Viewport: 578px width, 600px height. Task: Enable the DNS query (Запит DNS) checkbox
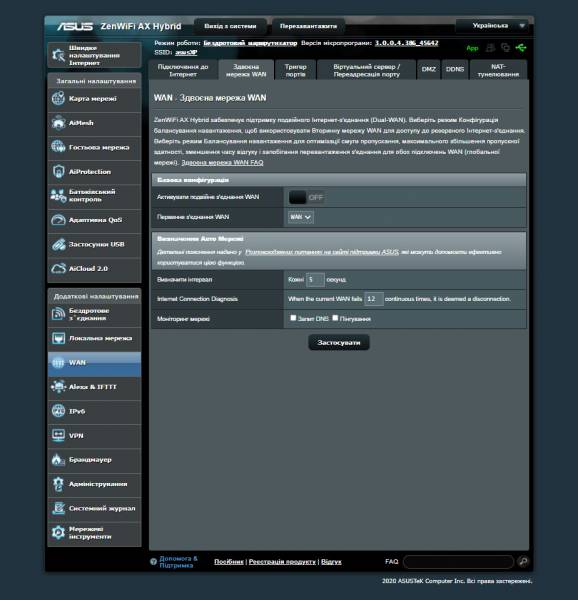(x=293, y=318)
